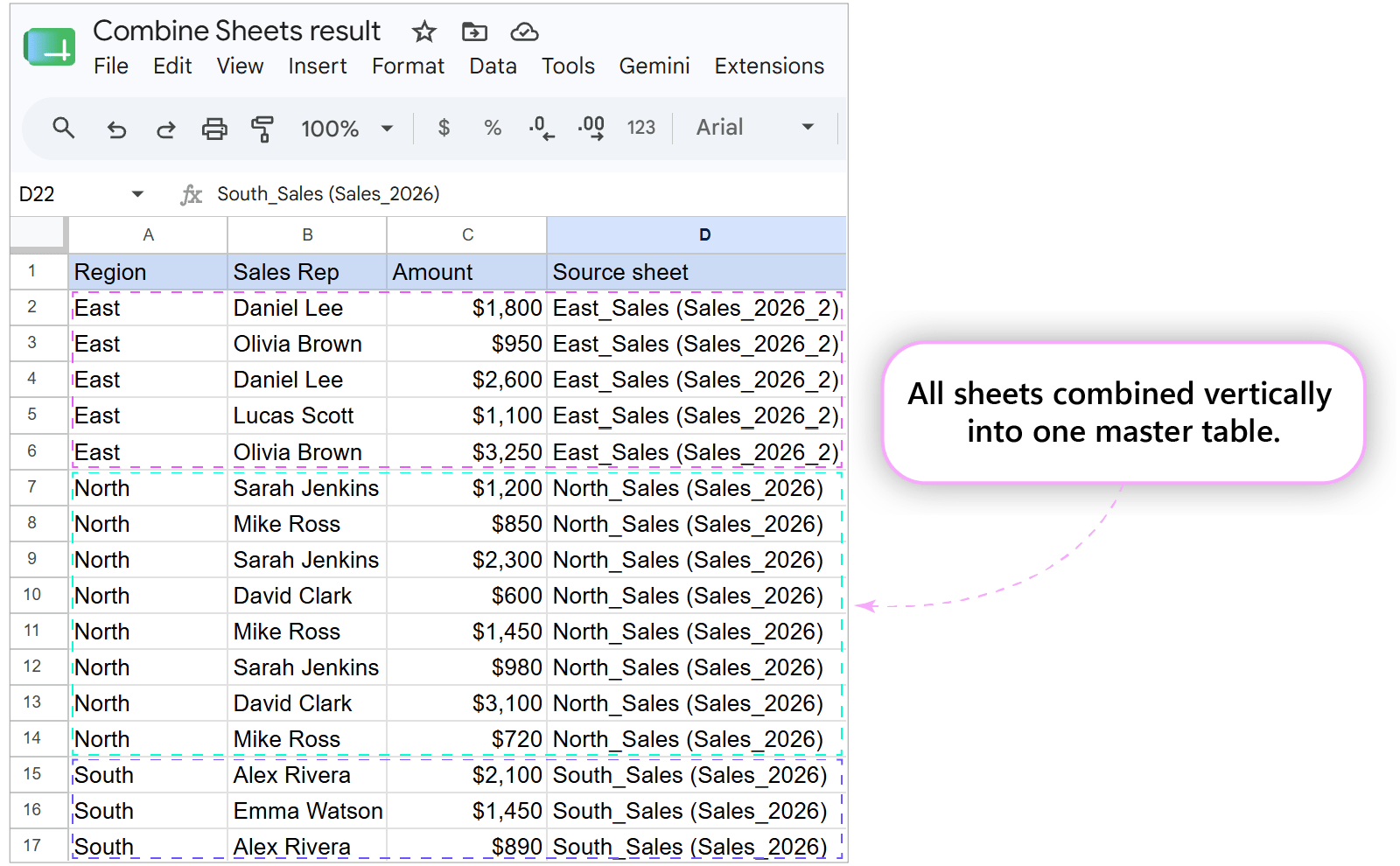Select the $890 amount cell

[x=467, y=846]
